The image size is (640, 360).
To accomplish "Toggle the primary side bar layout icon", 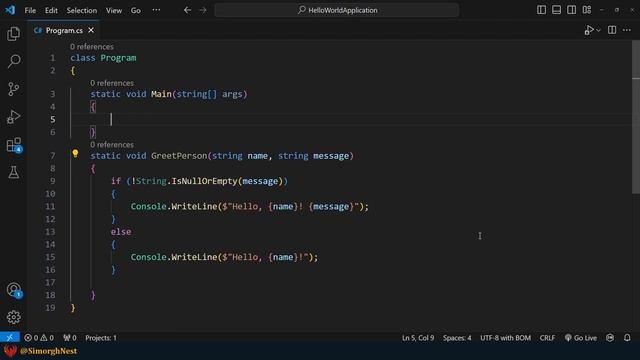I will (541, 10).
